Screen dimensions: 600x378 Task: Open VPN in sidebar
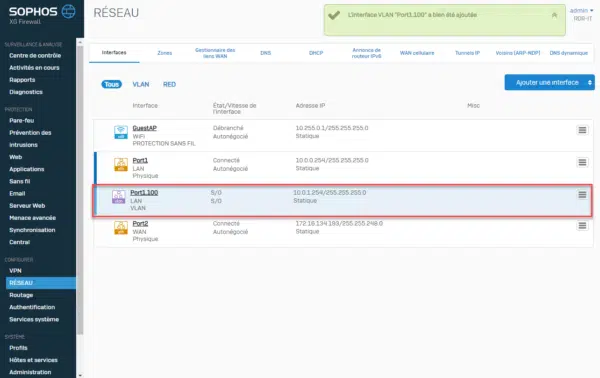point(15,270)
